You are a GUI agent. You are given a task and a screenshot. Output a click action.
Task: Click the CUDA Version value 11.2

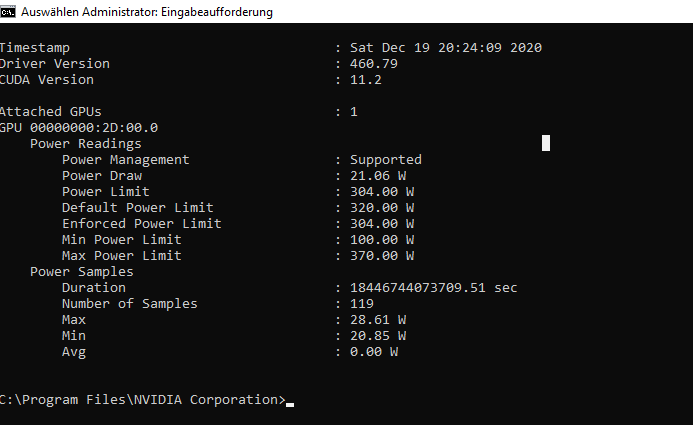tap(365, 80)
